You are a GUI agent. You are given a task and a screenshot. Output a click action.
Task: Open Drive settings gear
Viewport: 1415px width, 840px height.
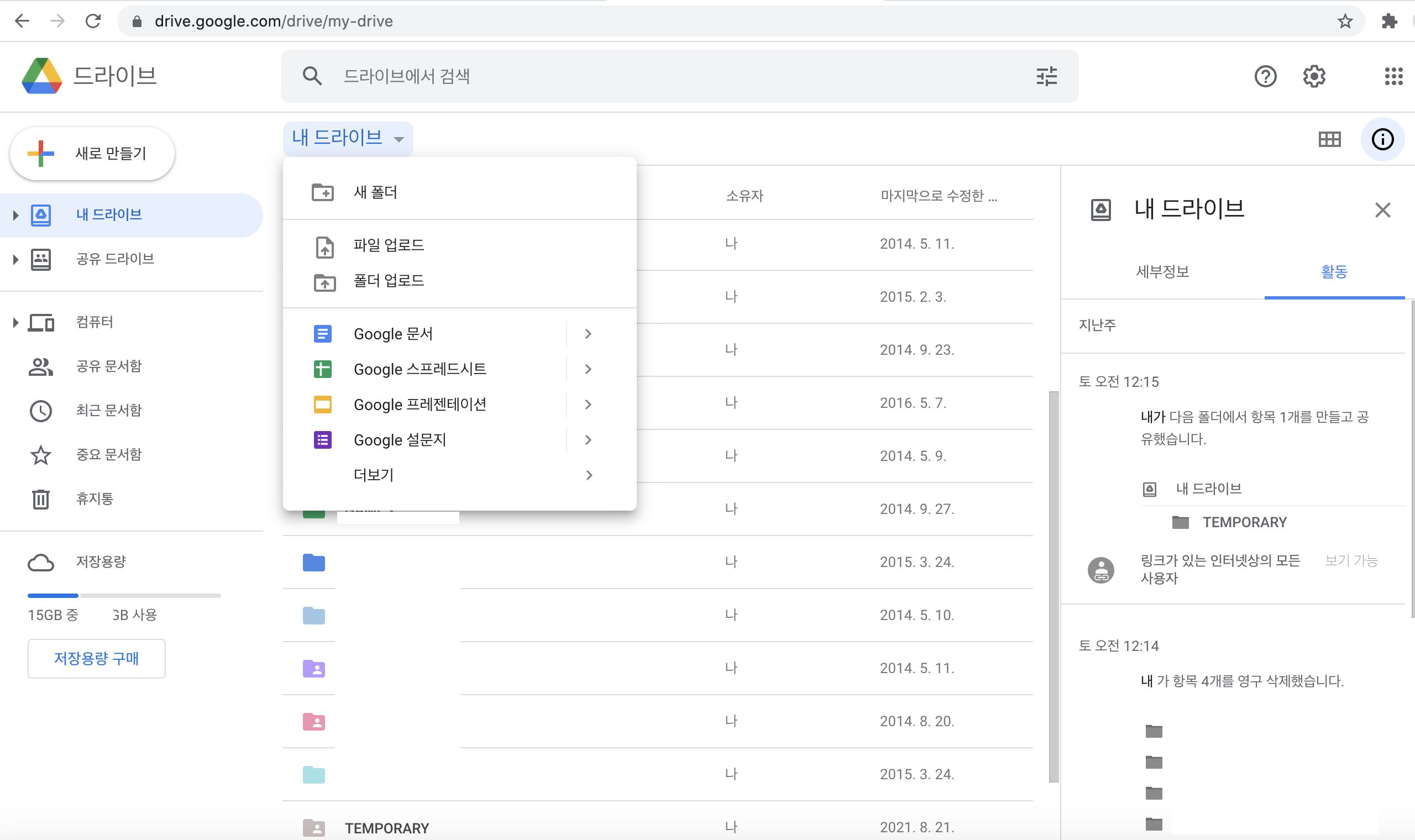click(x=1314, y=76)
